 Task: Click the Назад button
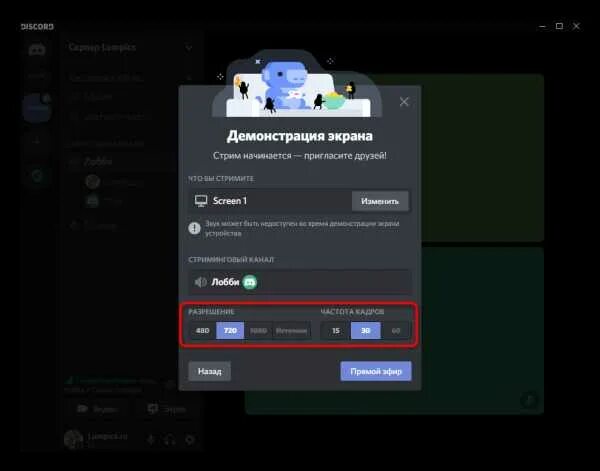tap(210, 371)
